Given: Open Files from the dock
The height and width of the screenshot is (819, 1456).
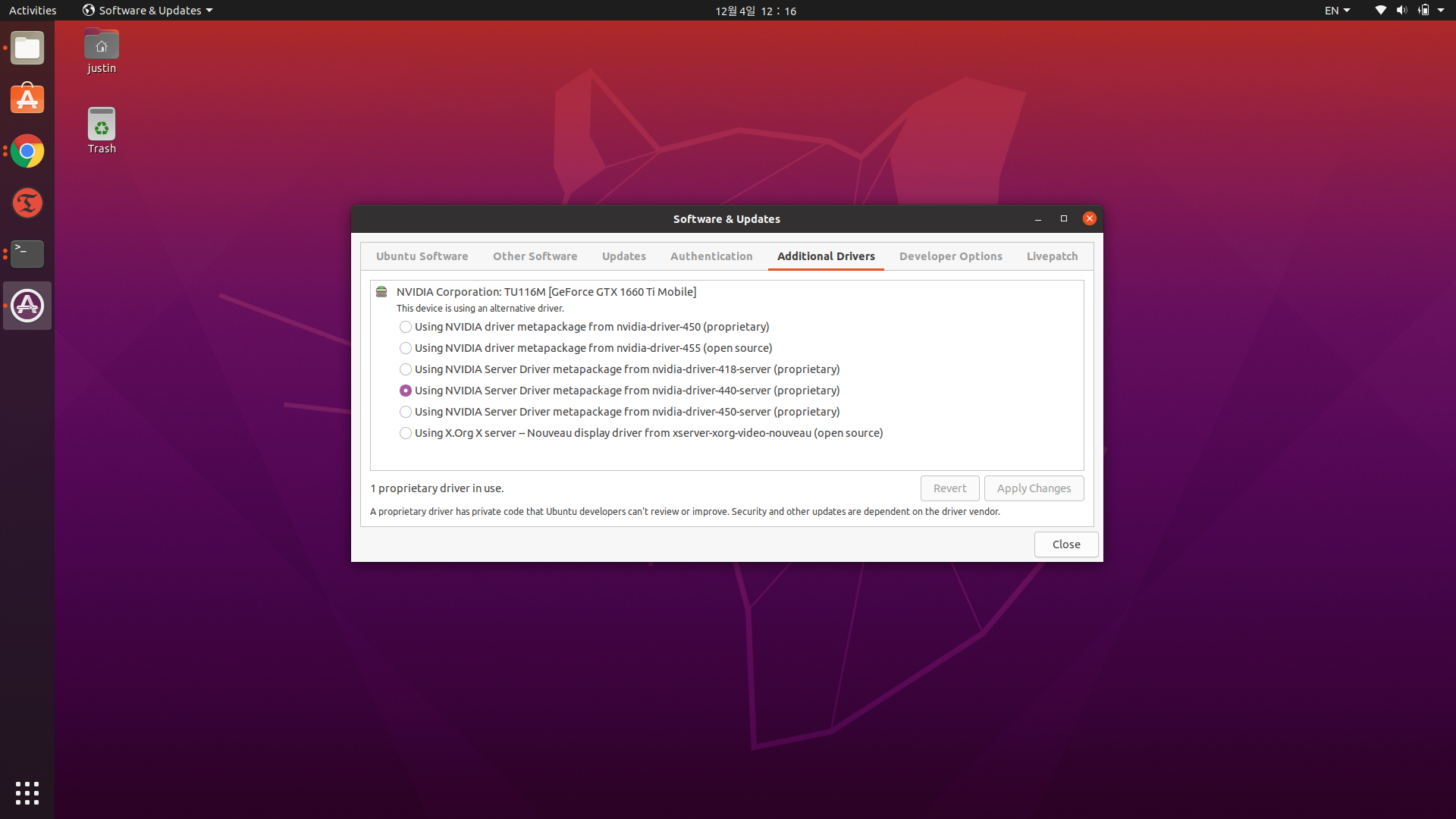Looking at the screenshot, I should tap(27, 49).
